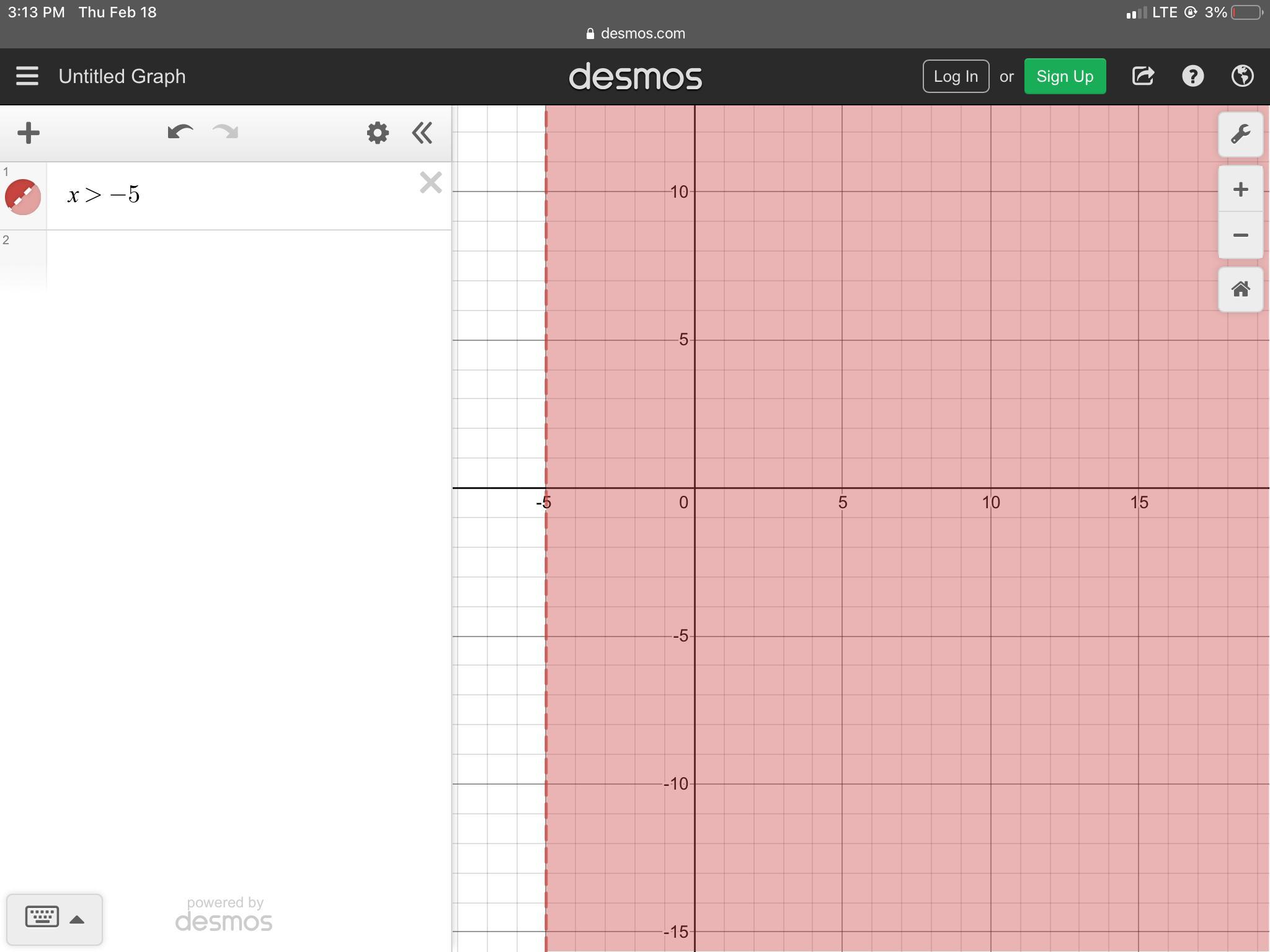This screenshot has width=1270, height=952.
Task: Open the expression list settings gear
Action: click(x=377, y=133)
